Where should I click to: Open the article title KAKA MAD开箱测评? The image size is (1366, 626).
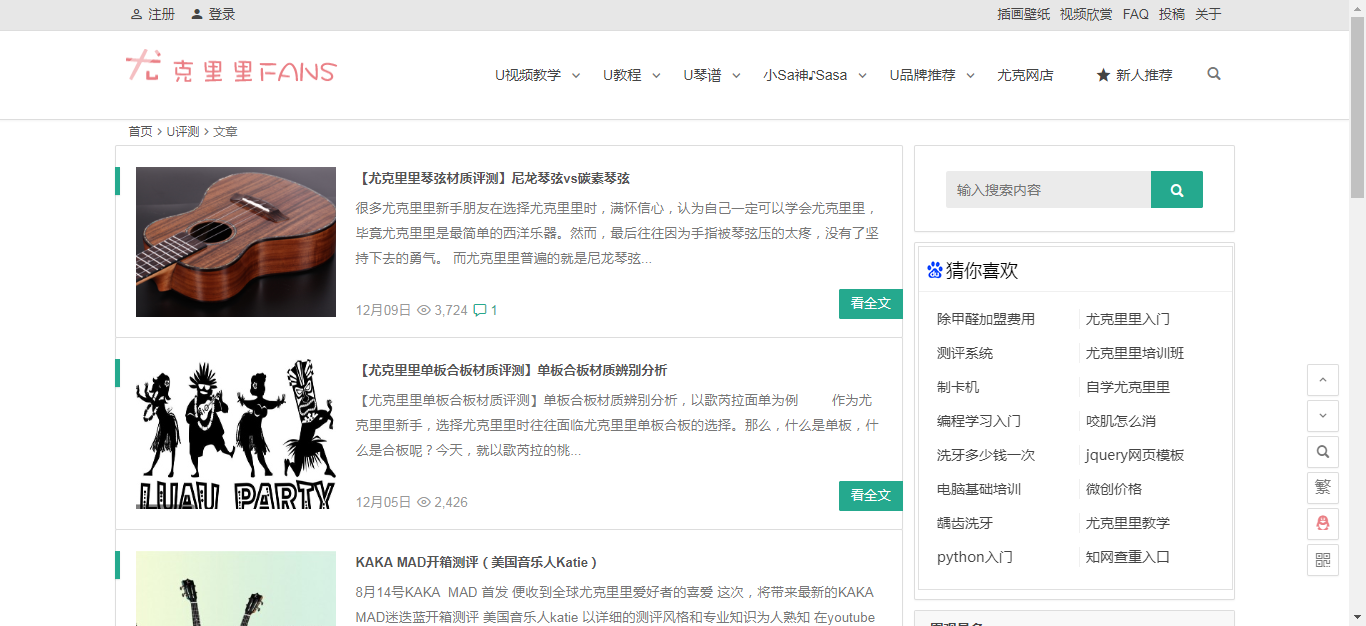(476, 562)
